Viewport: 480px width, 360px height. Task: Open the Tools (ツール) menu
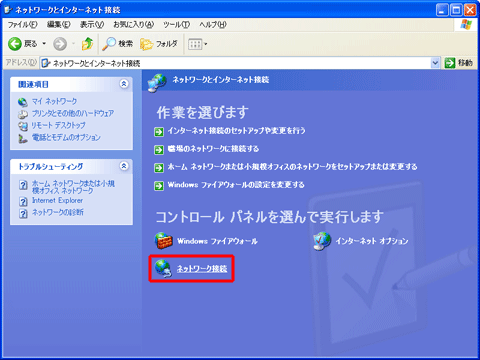(x=176, y=24)
